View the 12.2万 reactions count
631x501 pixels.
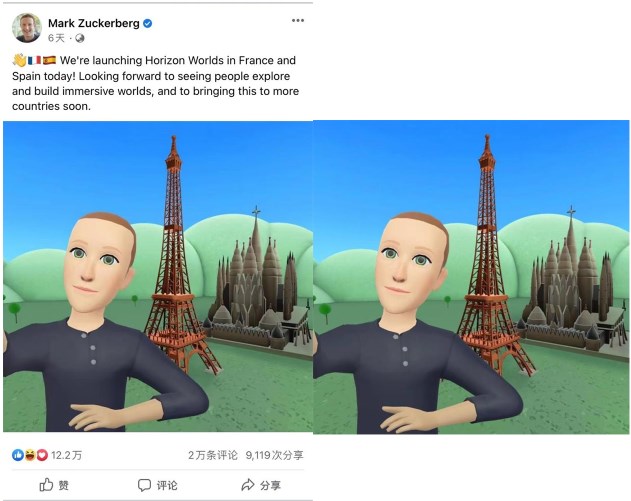pyautogui.click(x=66, y=455)
